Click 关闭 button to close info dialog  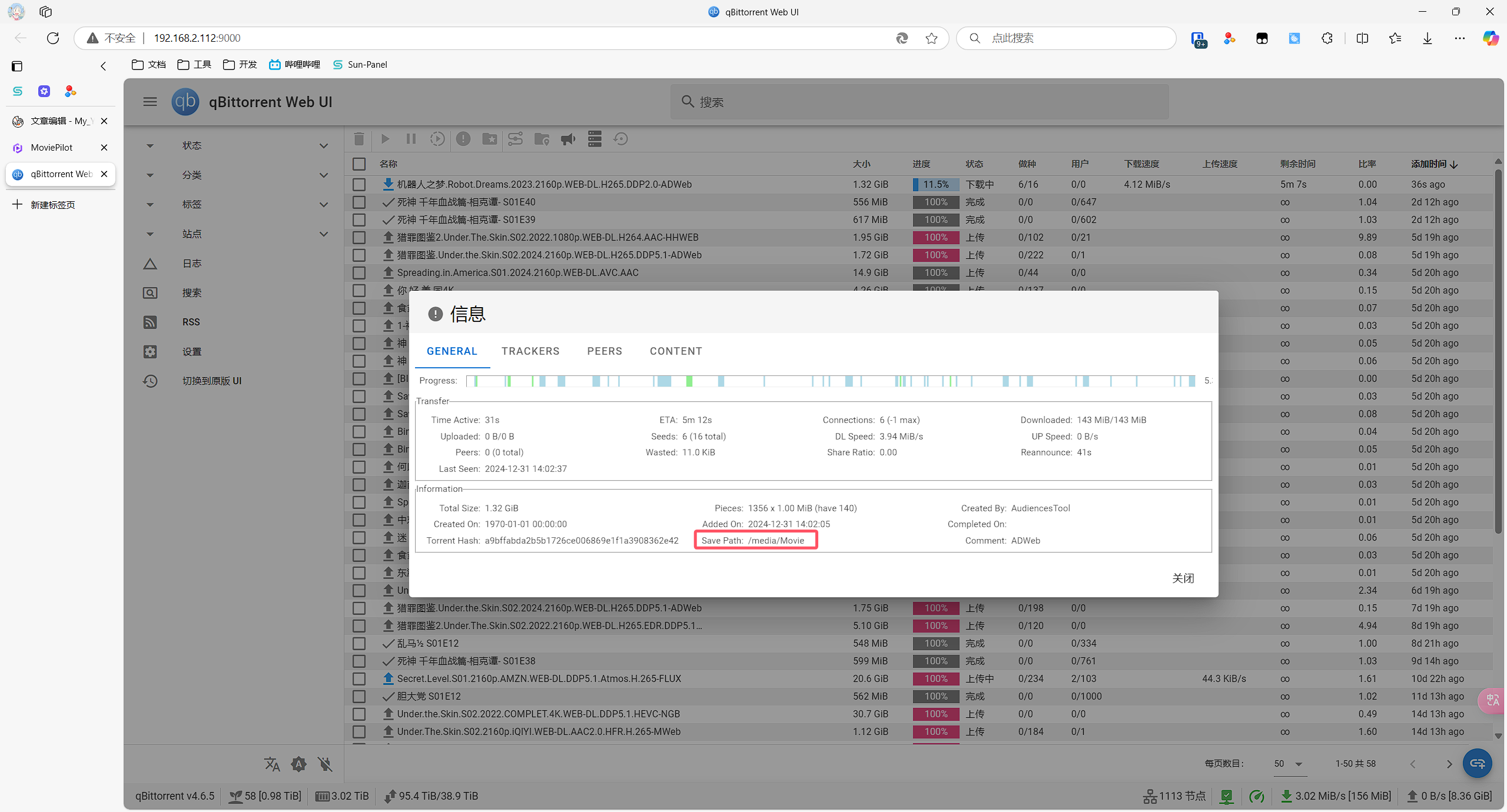[x=1183, y=578]
